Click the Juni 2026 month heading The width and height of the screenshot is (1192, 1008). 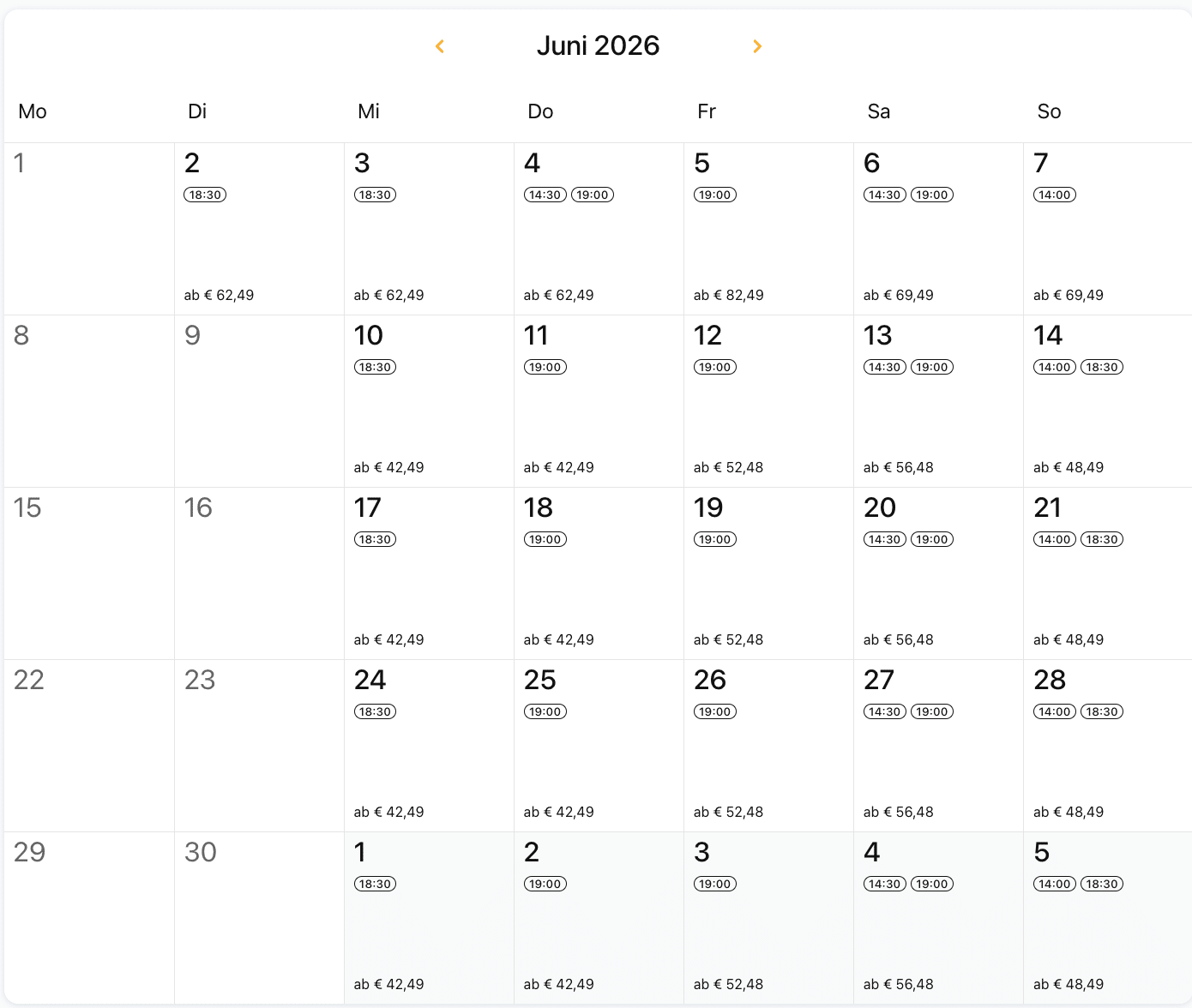pos(598,45)
